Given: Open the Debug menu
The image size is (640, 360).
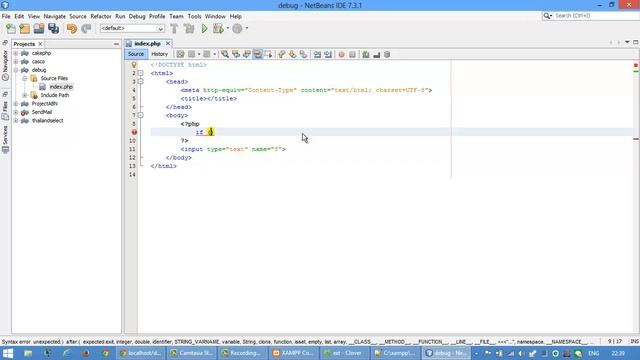Looking at the screenshot, I should point(137,16).
